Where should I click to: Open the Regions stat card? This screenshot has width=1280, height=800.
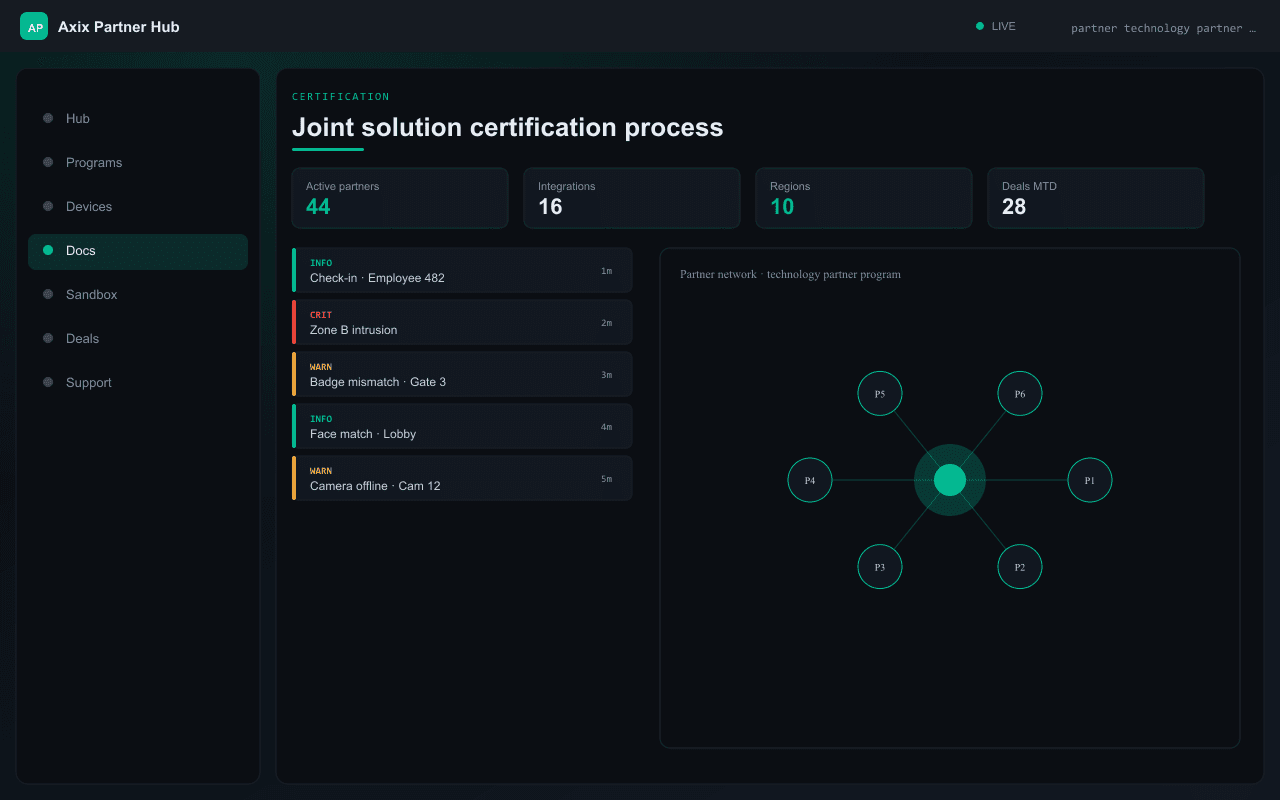[x=864, y=198]
